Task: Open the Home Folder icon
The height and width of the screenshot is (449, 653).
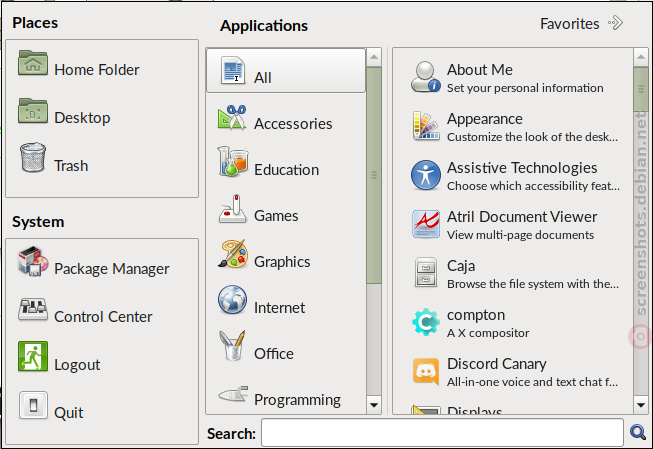Action: (x=33, y=63)
